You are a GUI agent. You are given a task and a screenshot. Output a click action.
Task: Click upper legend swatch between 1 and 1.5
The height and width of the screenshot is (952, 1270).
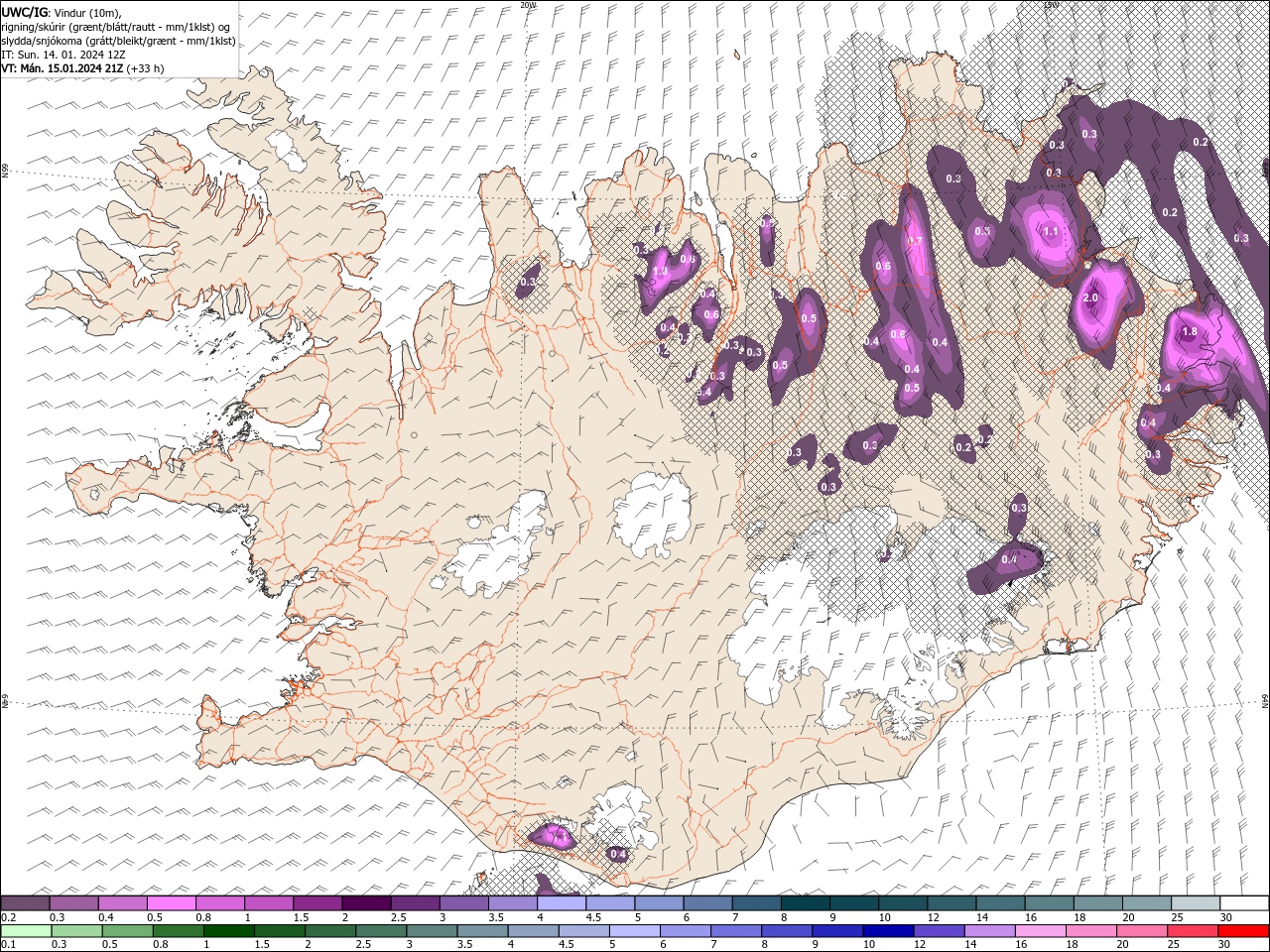[x=269, y=903]
